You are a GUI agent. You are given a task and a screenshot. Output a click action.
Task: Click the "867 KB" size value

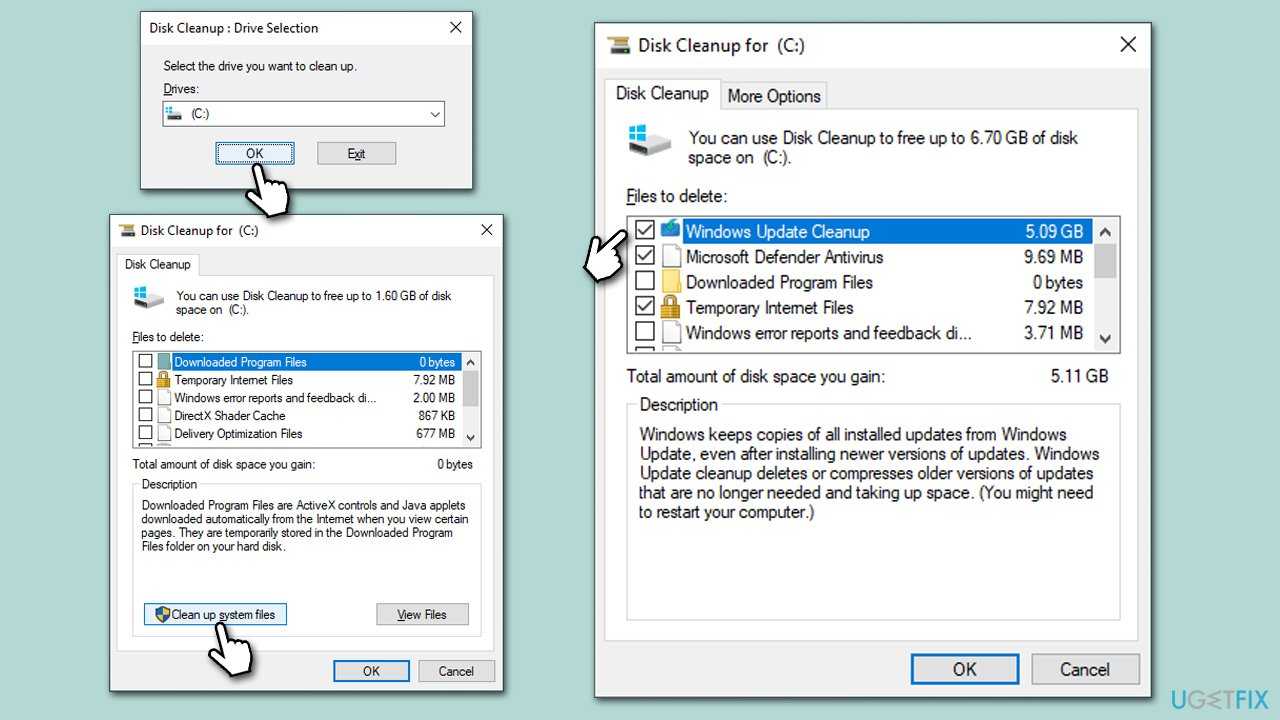tap(437, 416)
